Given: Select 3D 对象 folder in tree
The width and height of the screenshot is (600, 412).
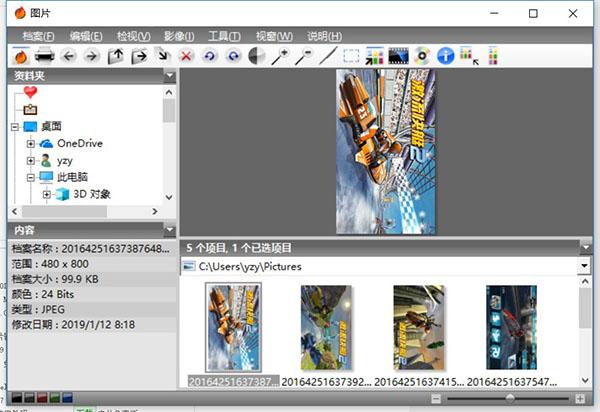Looking at the screenshot, I should 92,194.
